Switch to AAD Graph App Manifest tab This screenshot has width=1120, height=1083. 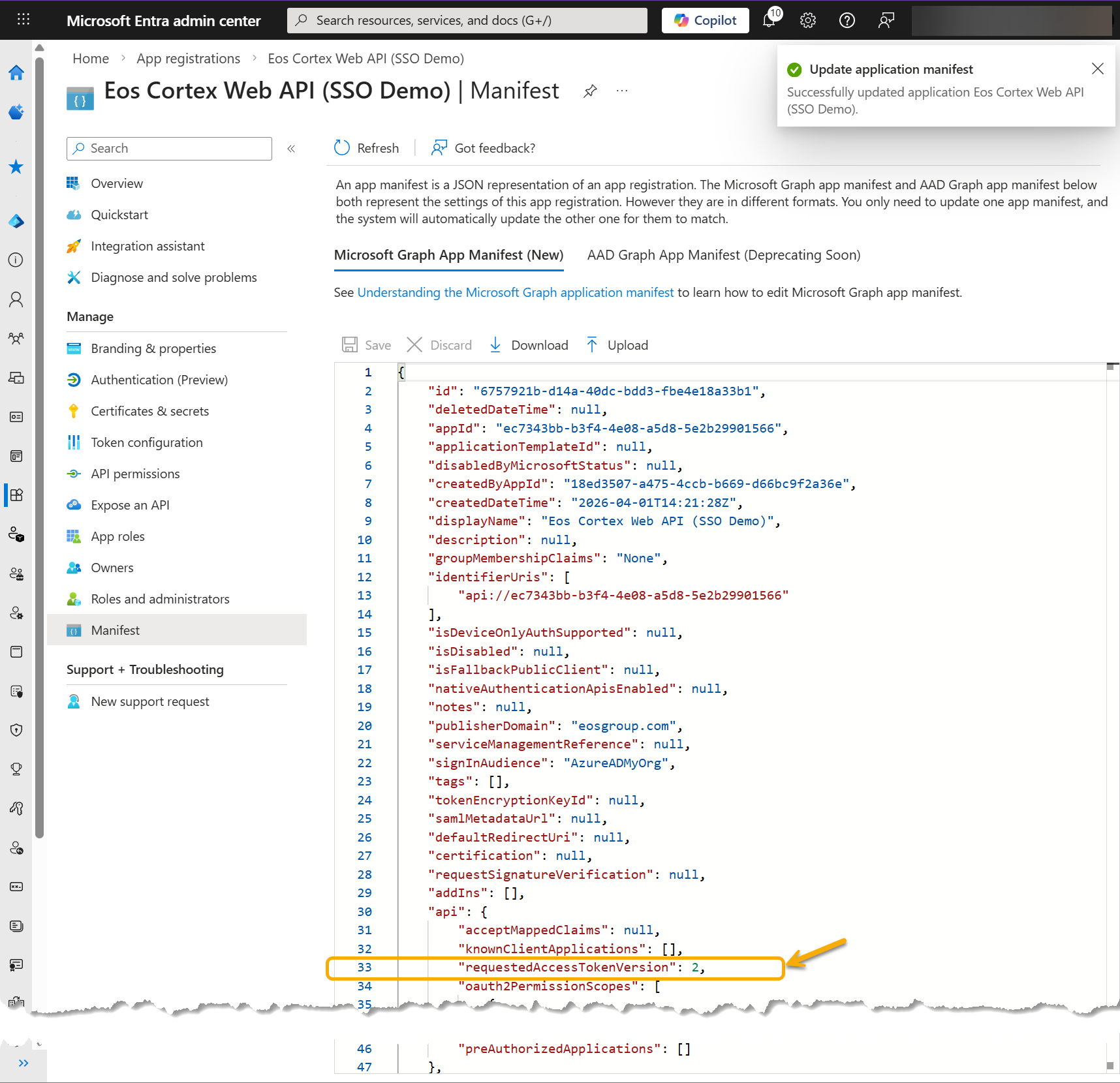tap(724, 255)
